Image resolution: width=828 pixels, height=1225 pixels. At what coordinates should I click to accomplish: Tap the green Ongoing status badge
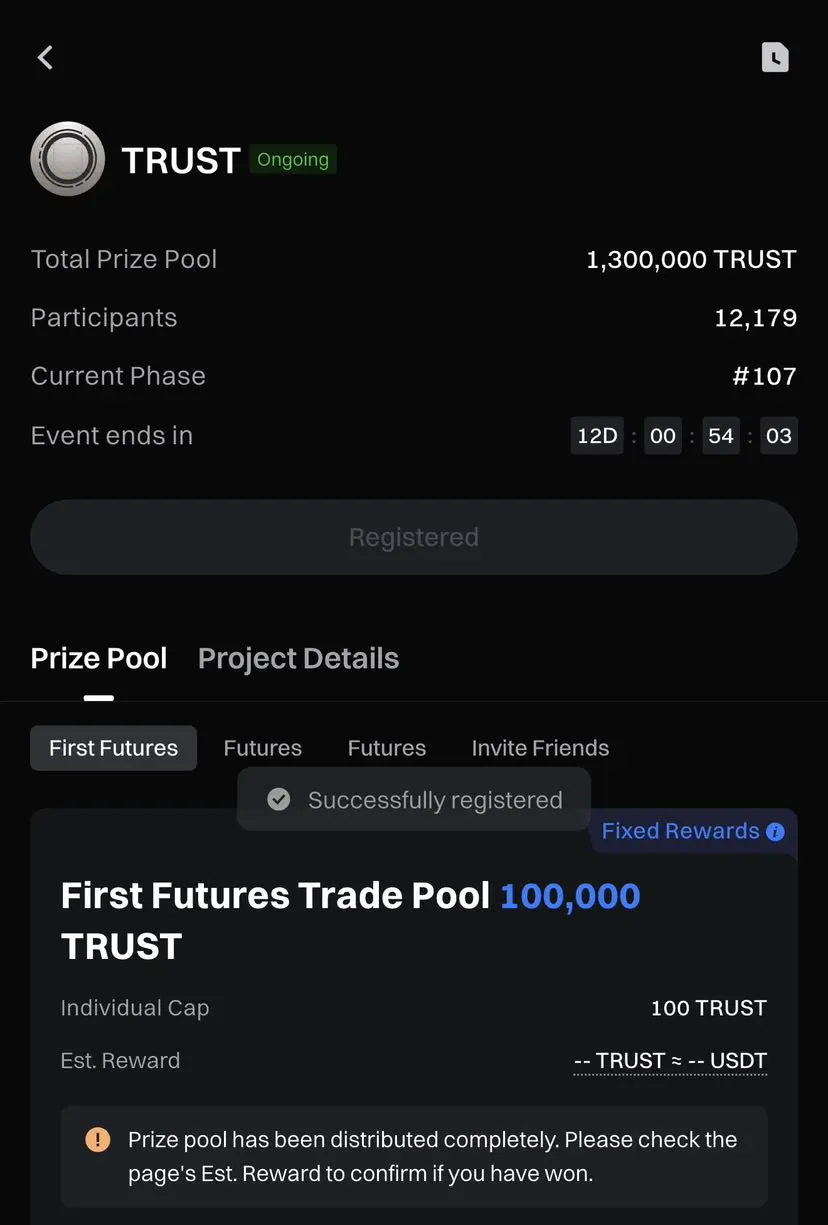point(293,160)
